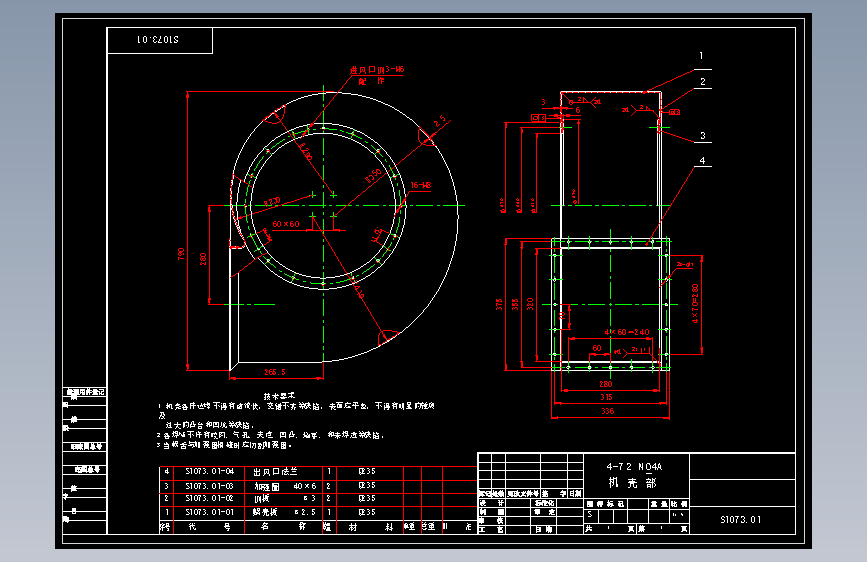Click the 280 vertical dimension beside the scroll casing
The width and height of the screenshot is (867, 562).
coord(203,259)
